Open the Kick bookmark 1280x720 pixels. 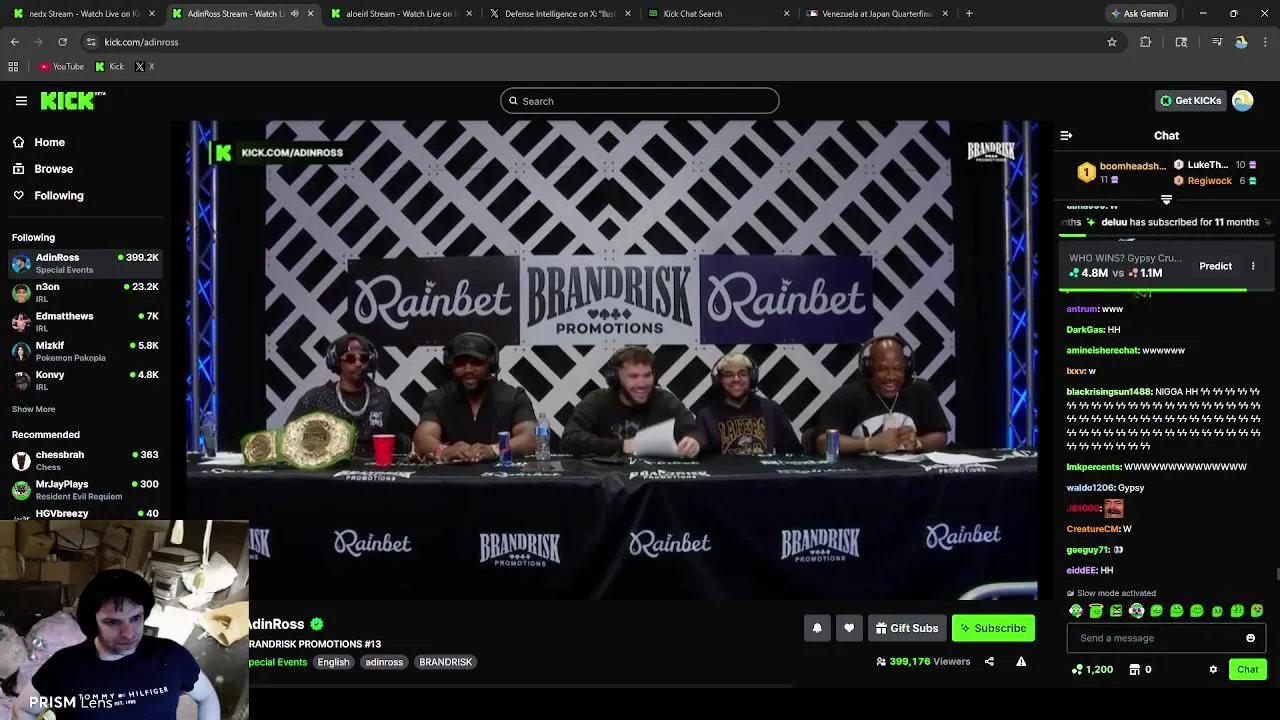pos(109,66)
